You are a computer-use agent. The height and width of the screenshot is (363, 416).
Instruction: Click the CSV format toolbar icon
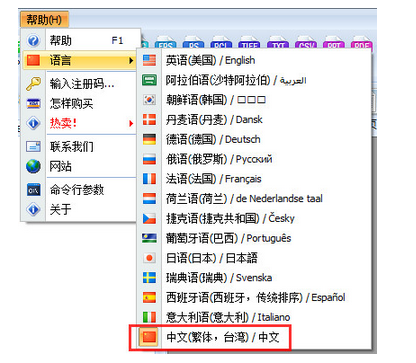(x=306, y=43)
